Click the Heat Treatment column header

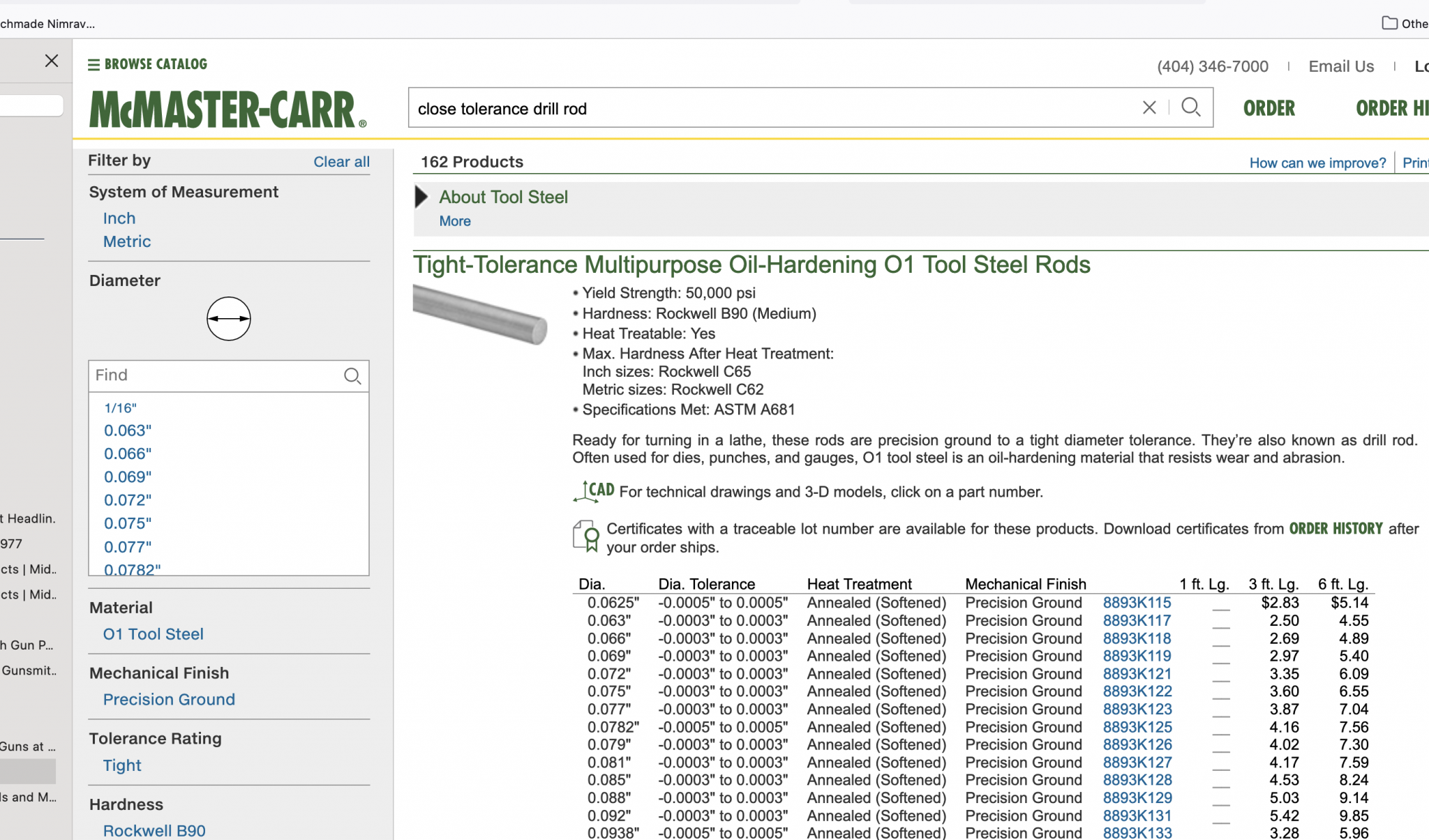click(859, 584)
